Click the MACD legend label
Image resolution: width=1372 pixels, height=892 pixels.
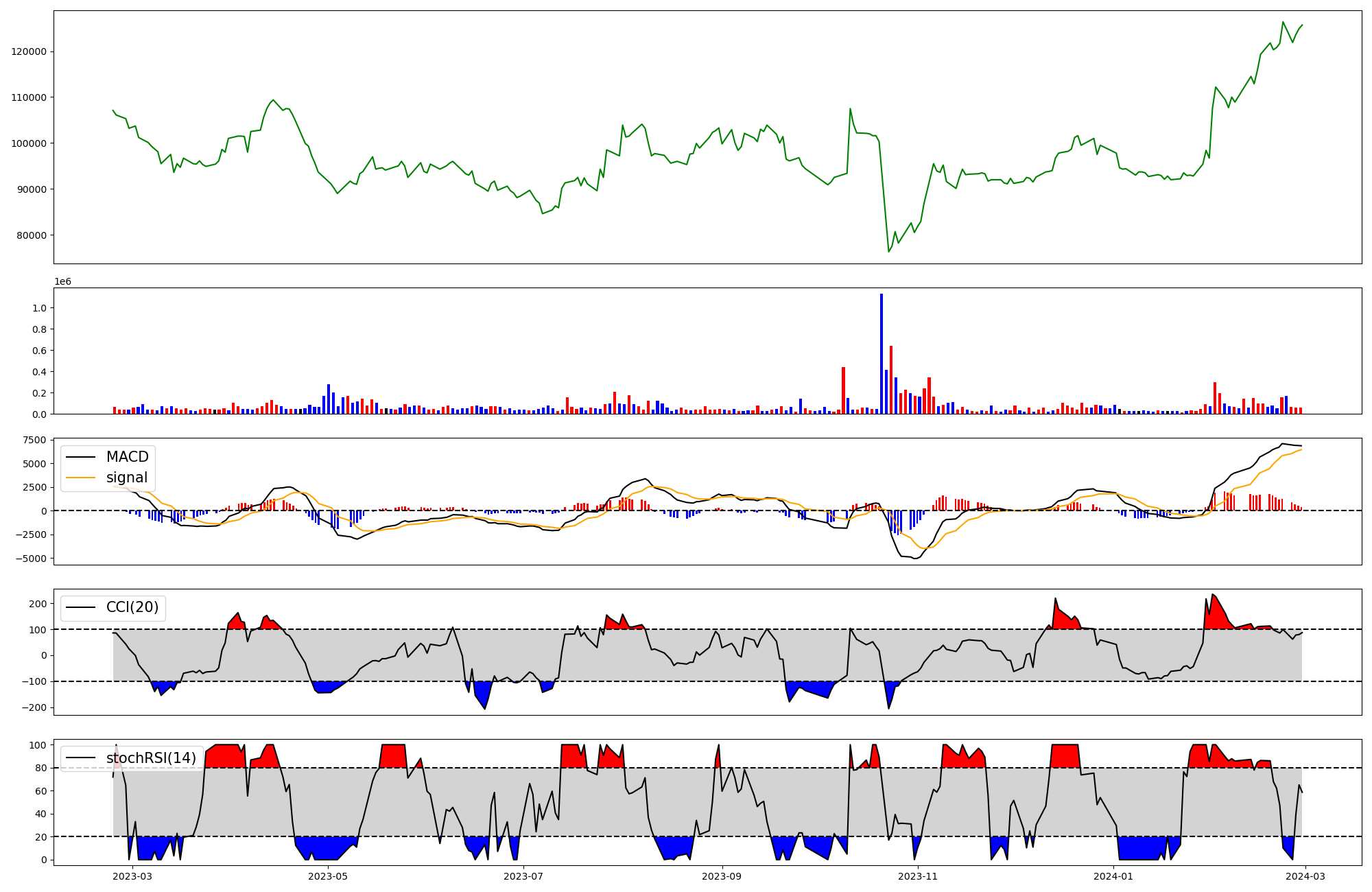pos(127,457)
